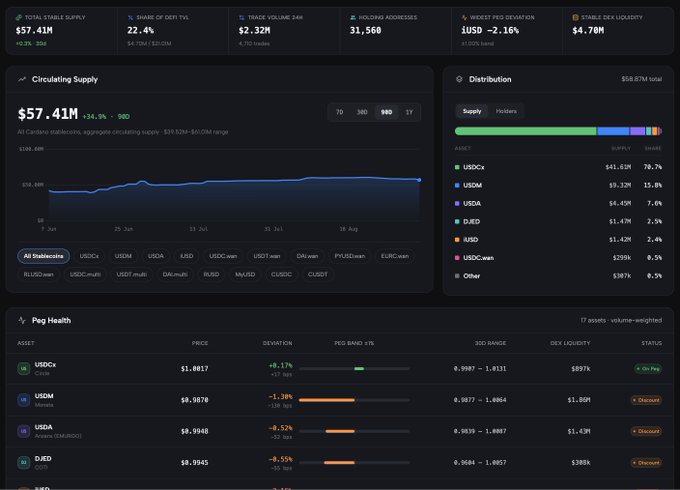Filter chart by RUSD chip
This screenshot has height=490, width=680.
tap(211, 274)
